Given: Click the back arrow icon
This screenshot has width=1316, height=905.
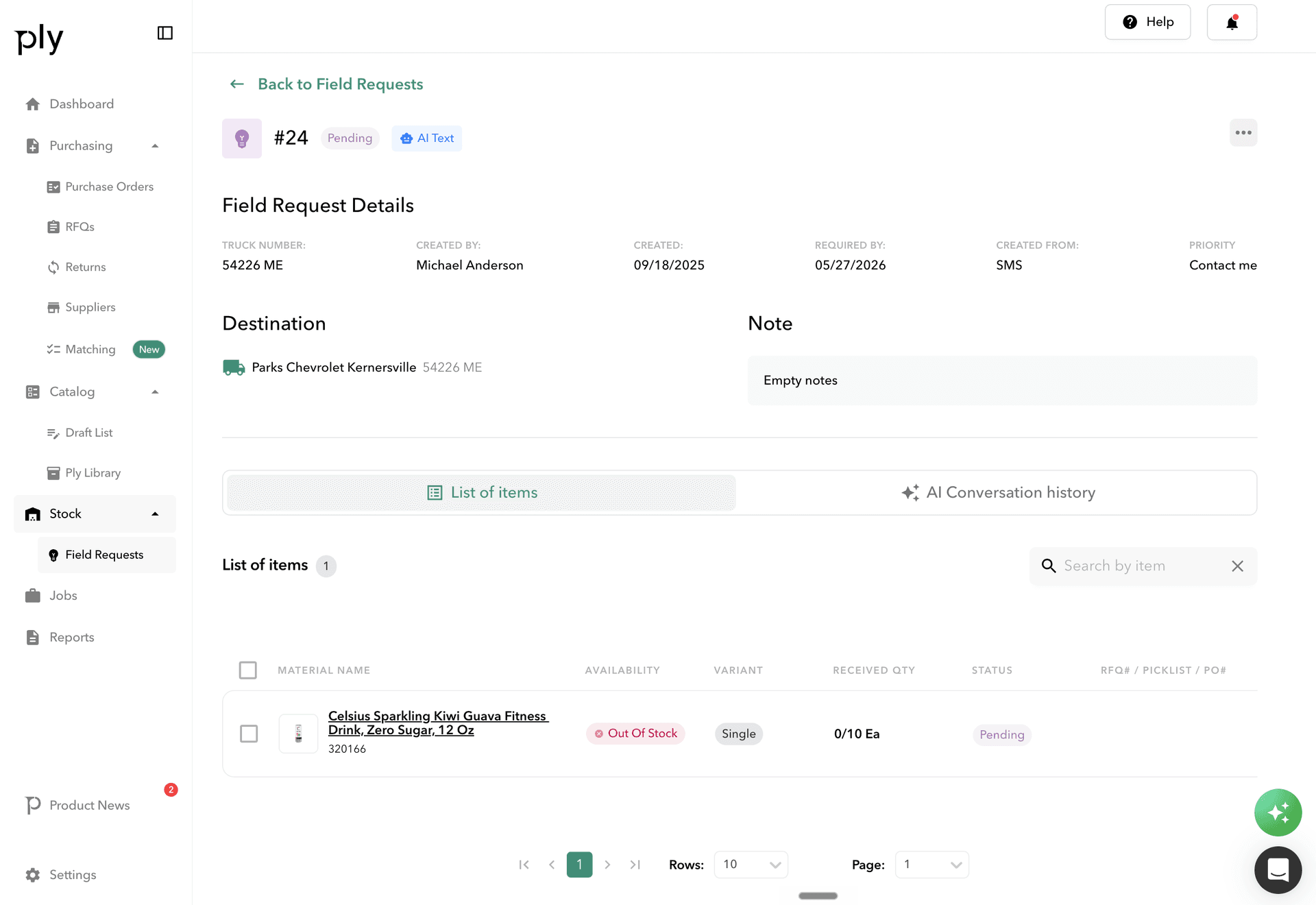Looking at the screenshot, I should click(x=237, y=84).
